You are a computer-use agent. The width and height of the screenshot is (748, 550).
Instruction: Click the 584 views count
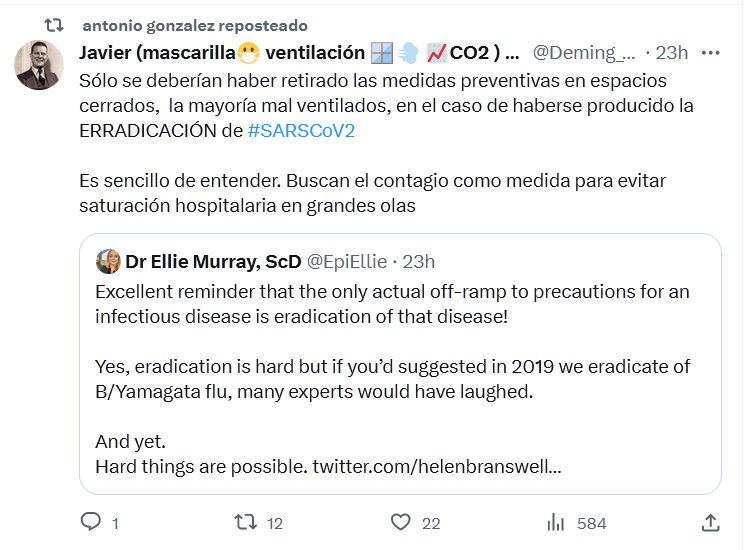pyautogui.click(x=592, y=523)
